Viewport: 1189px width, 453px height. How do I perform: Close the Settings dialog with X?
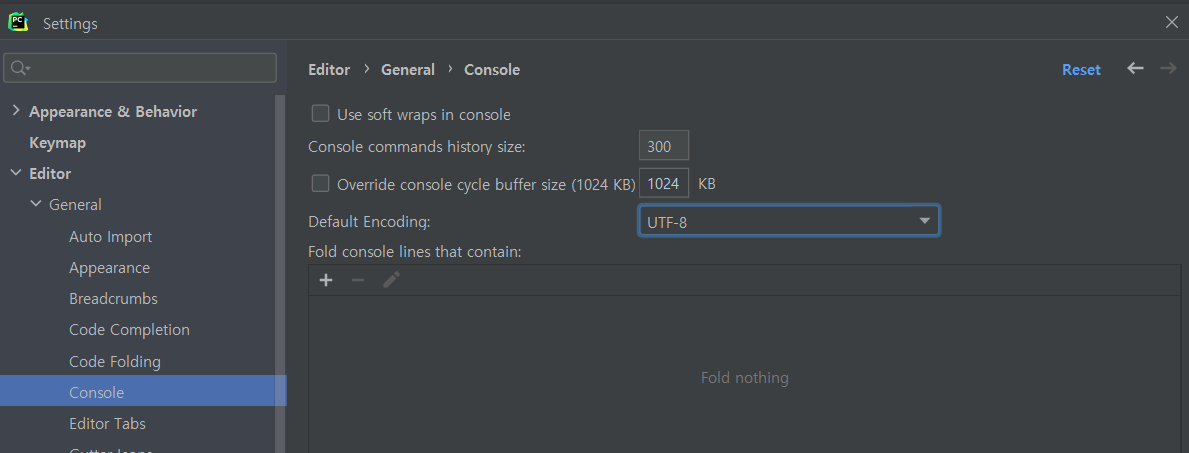tap(1172, 22)
